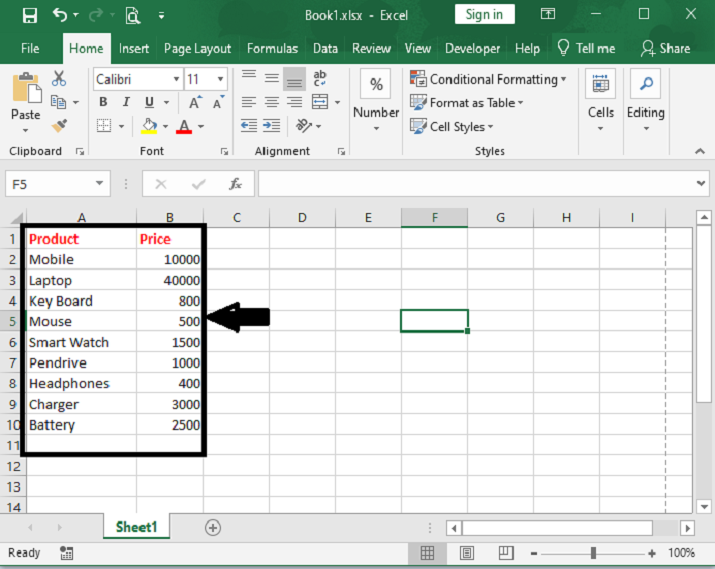Undo the last action

click(60, 15)
